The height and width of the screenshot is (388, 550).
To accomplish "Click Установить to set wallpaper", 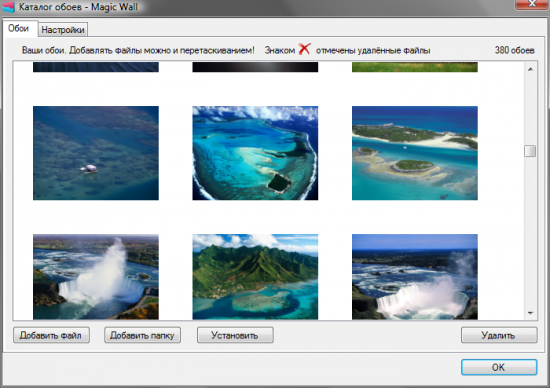I will pyautogui.click(x=235, y=335).
